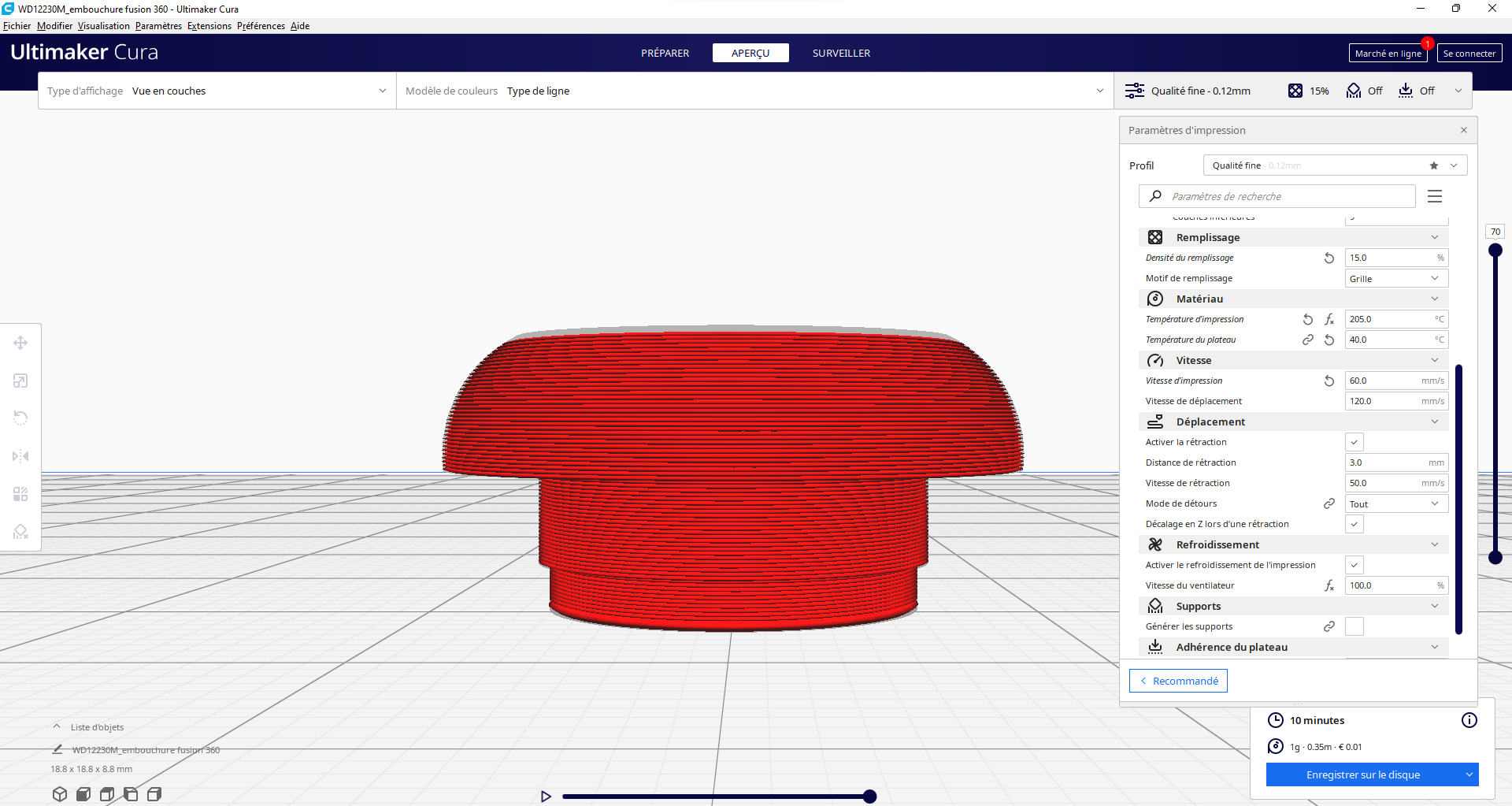Click Enregistrer sur le disque button
This screenshot has width=1512, height=806.
pos(1363,774)
